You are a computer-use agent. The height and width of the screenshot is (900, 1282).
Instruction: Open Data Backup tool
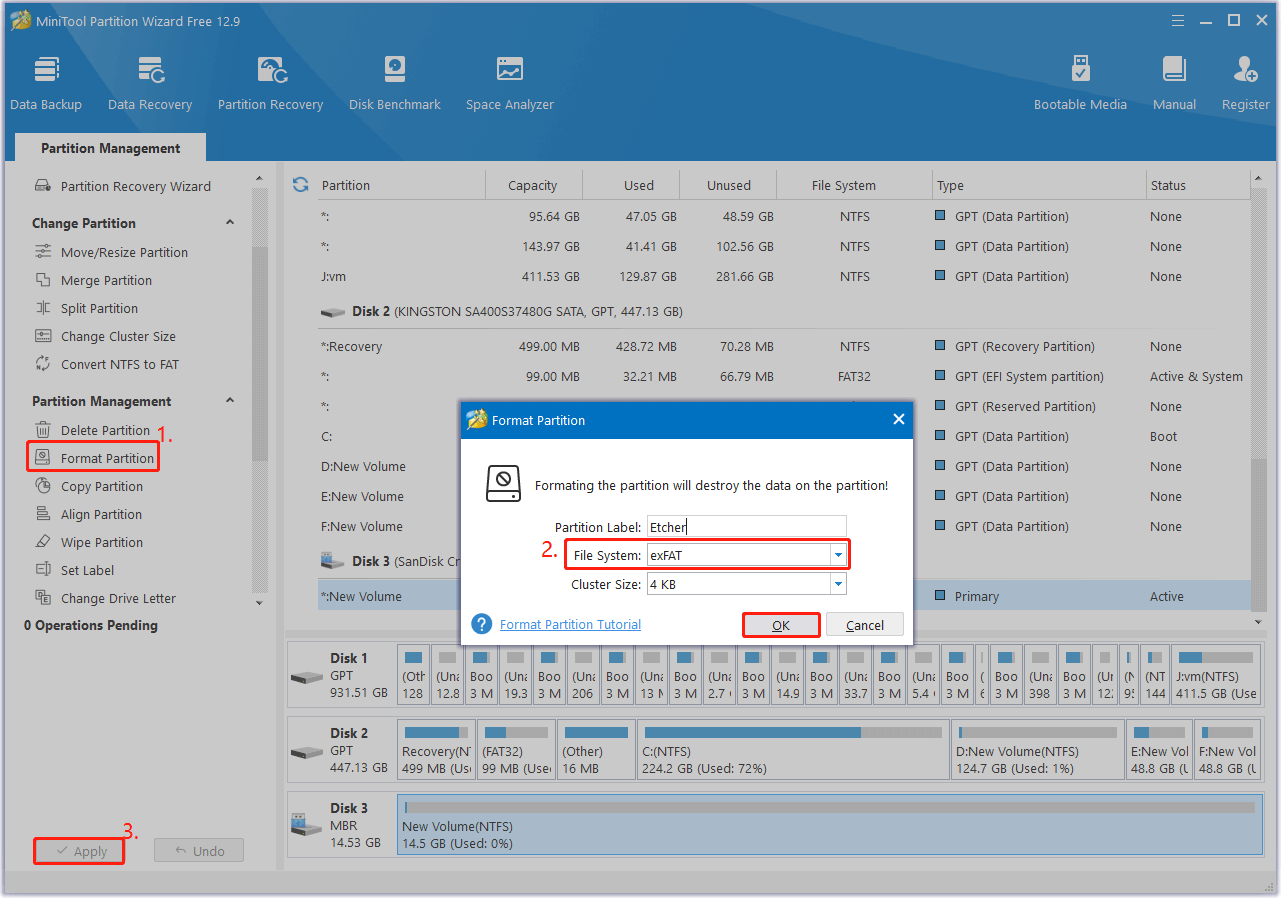46,83
